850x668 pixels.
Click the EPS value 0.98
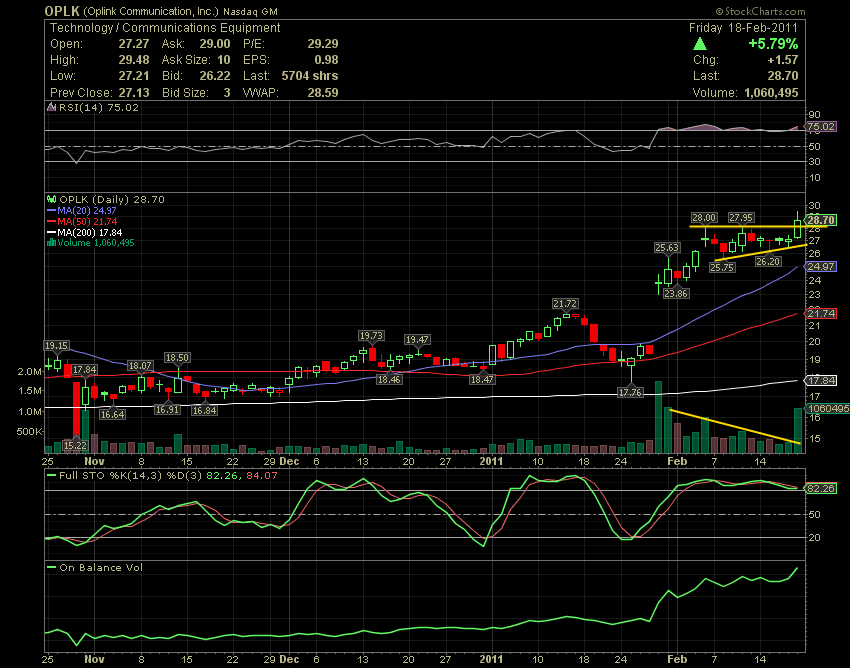tap(326, 60)
